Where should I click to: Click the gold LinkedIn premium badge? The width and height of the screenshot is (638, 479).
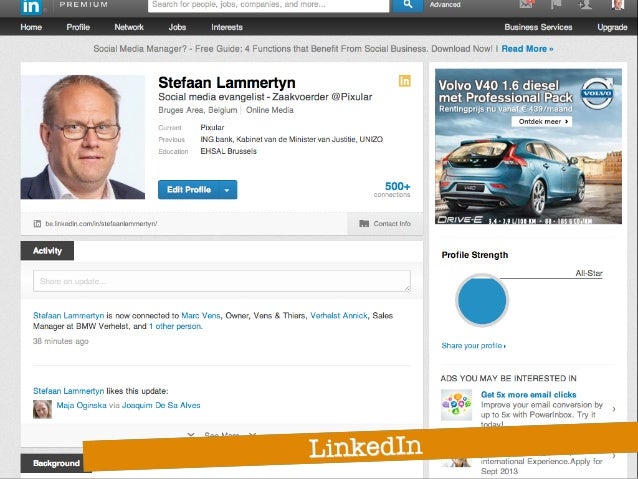(404, 81)
